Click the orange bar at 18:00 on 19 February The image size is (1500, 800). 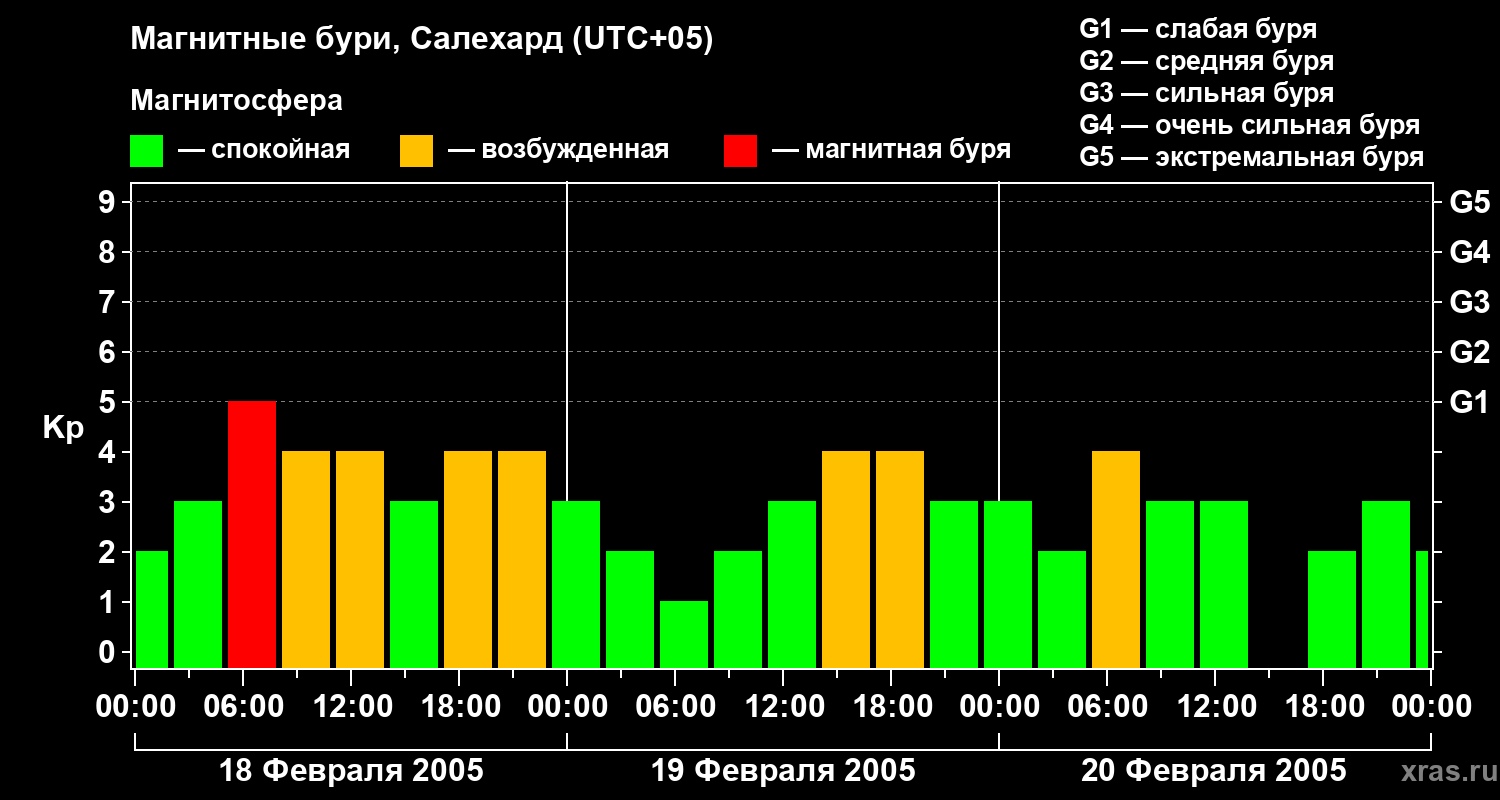(x=900, y=559)
